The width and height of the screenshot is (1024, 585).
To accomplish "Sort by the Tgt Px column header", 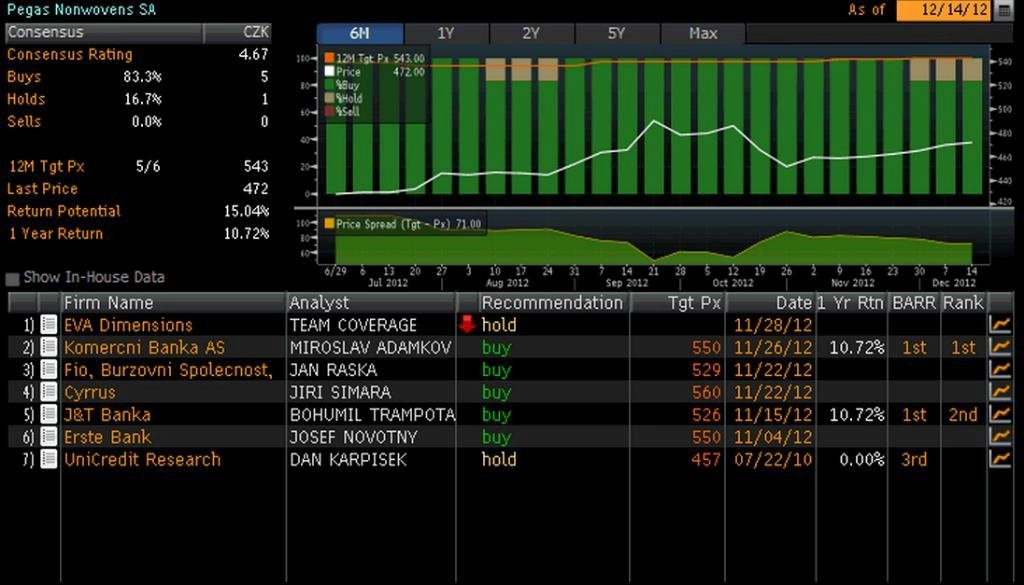I will coord(677,303).
